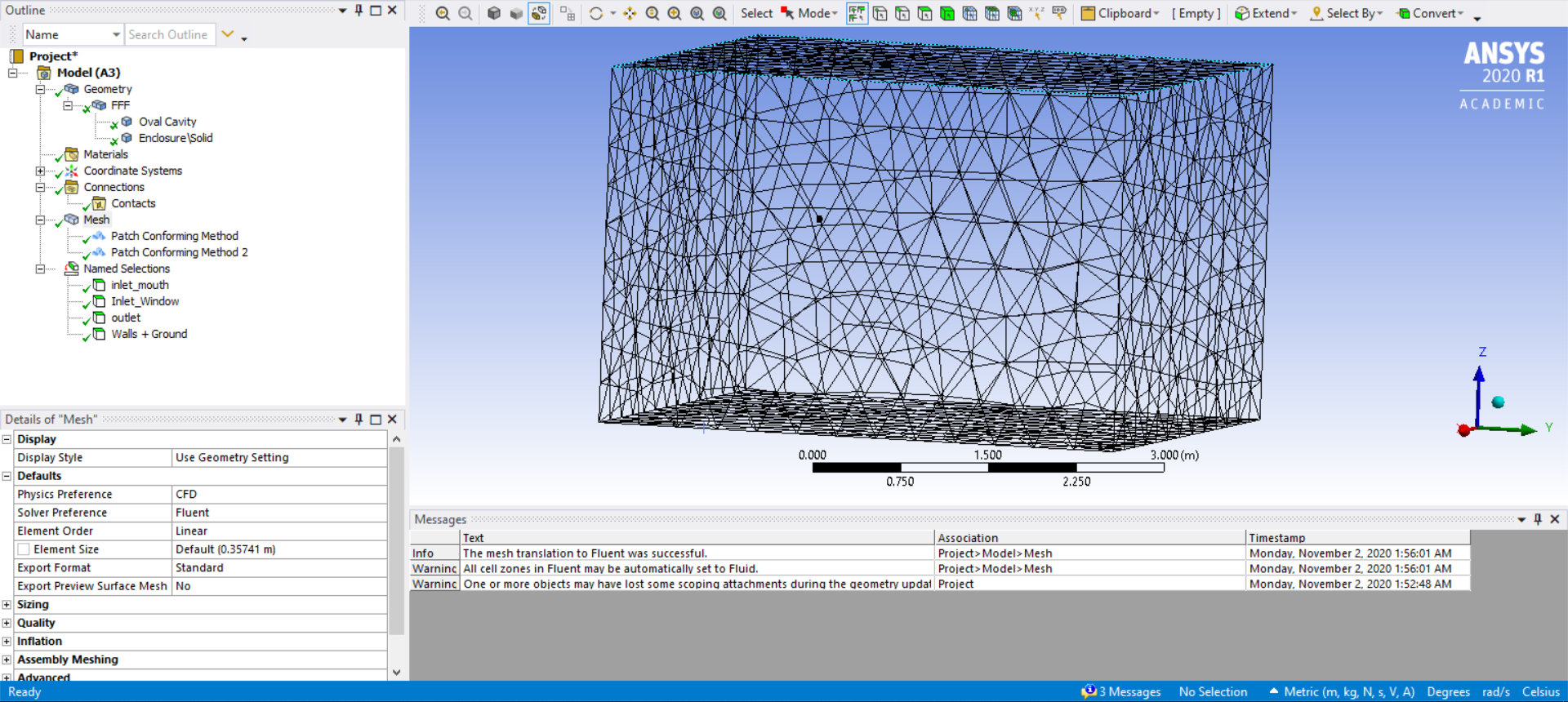Toggle the wireframe display icon

click(x=539, y=13)
